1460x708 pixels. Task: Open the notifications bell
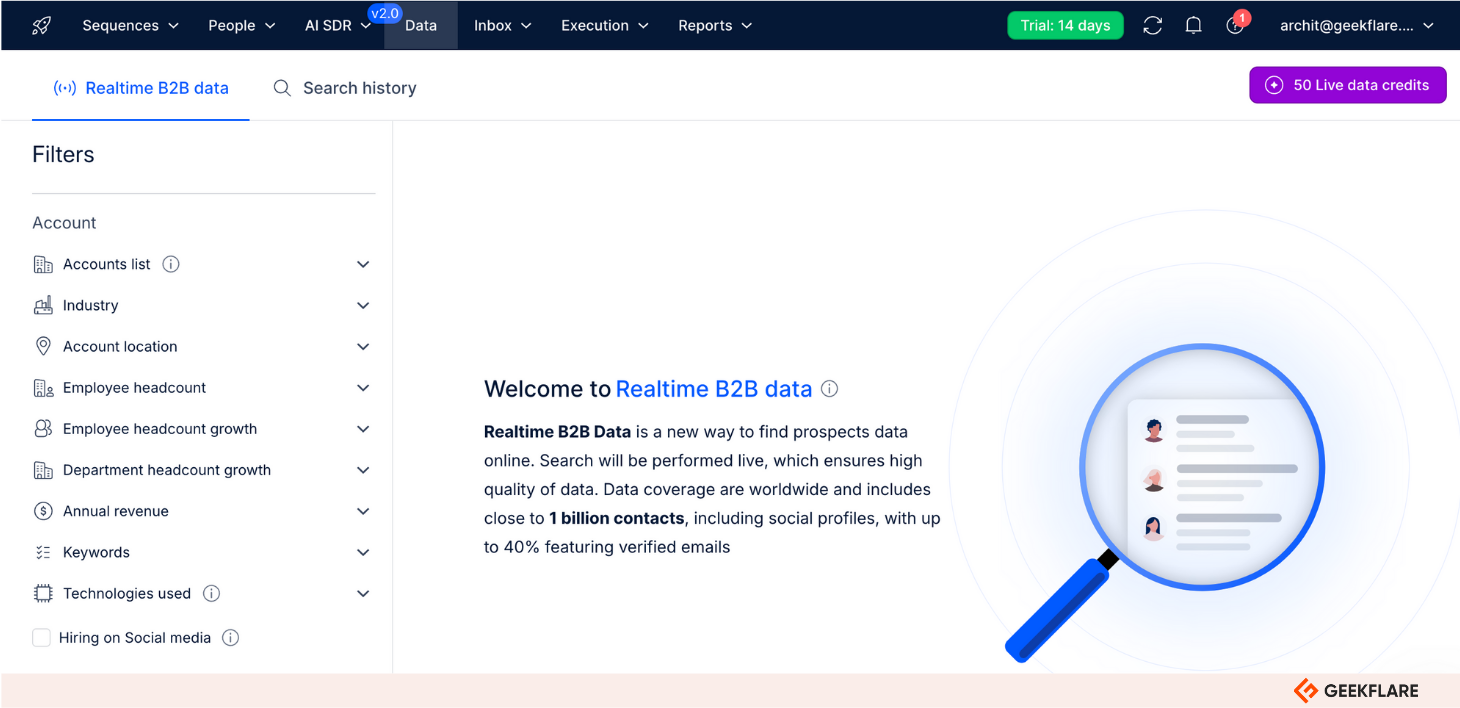[1193, 26]
